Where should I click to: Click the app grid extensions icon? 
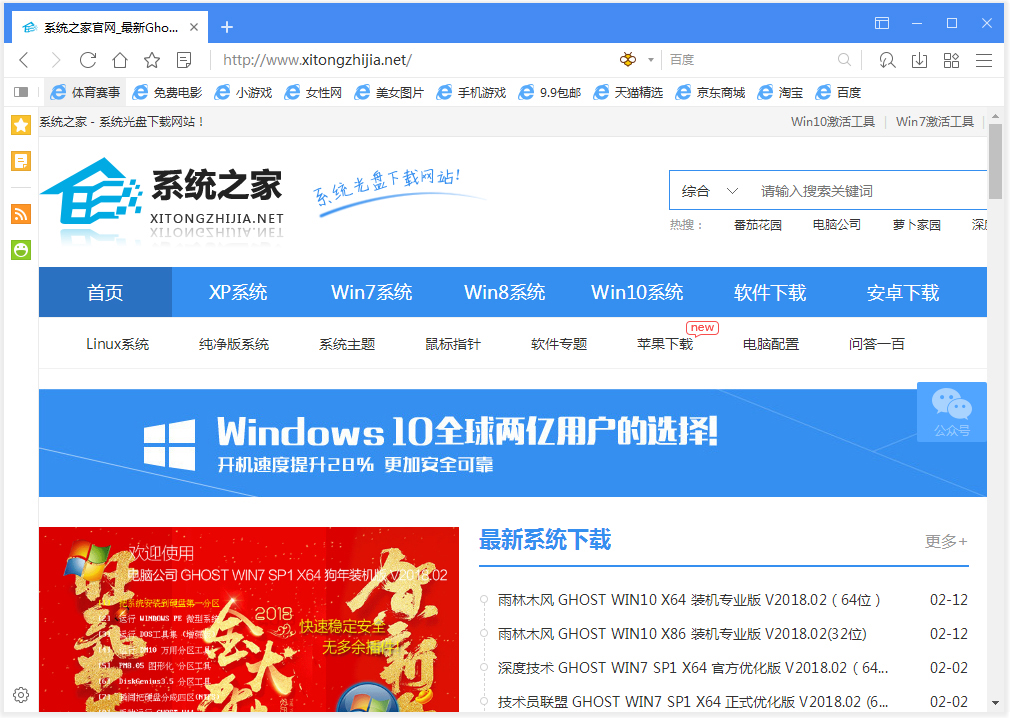point(951,60)
